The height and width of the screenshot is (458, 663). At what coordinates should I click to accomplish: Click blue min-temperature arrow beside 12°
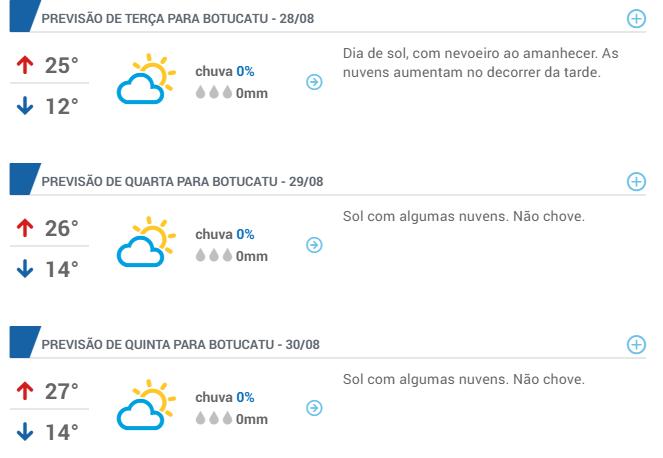pos(25,106)
